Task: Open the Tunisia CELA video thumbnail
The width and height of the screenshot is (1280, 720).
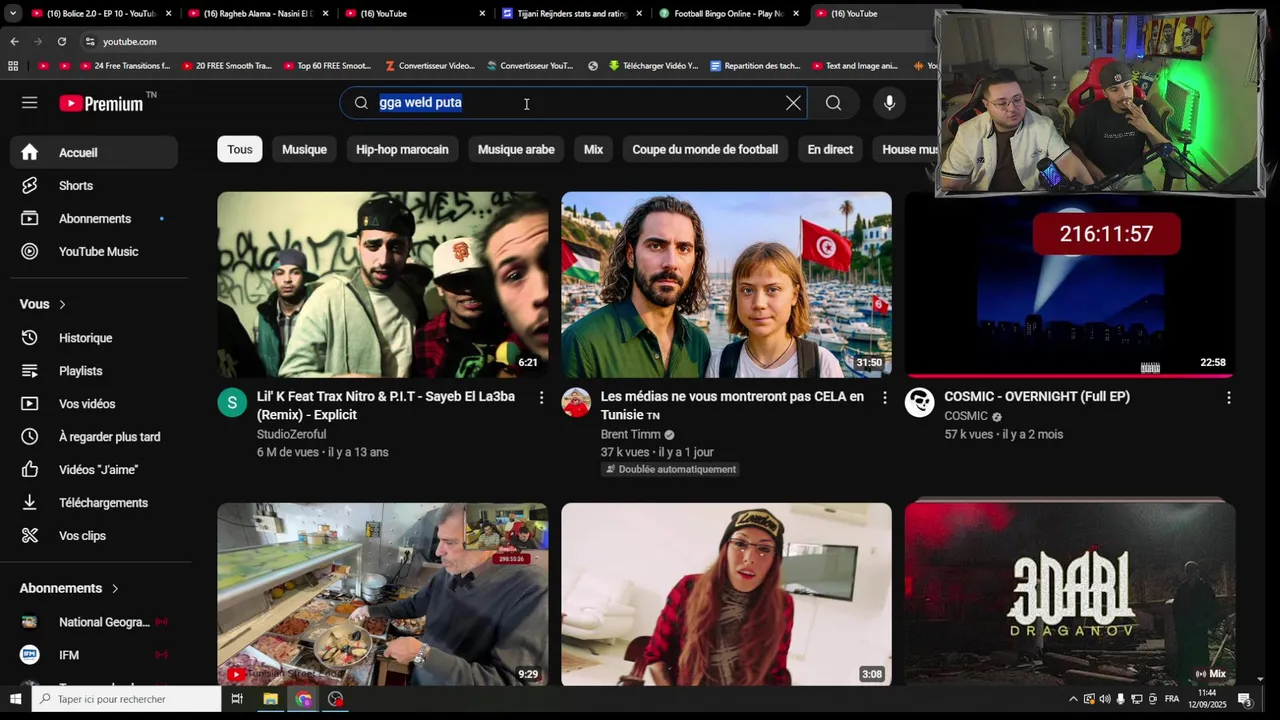Action: pyautogui.click(x=726, y=284)
